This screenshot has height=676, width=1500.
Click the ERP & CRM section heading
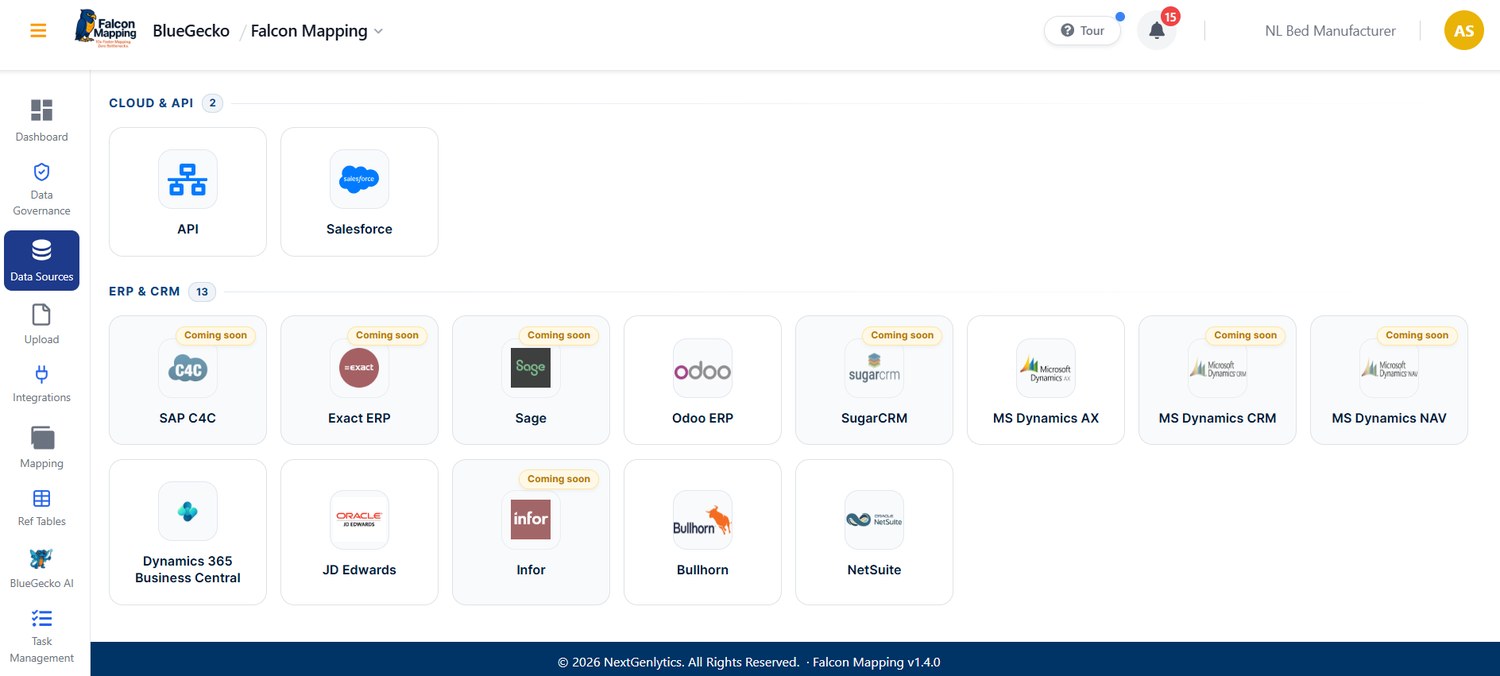click(144, 292)
